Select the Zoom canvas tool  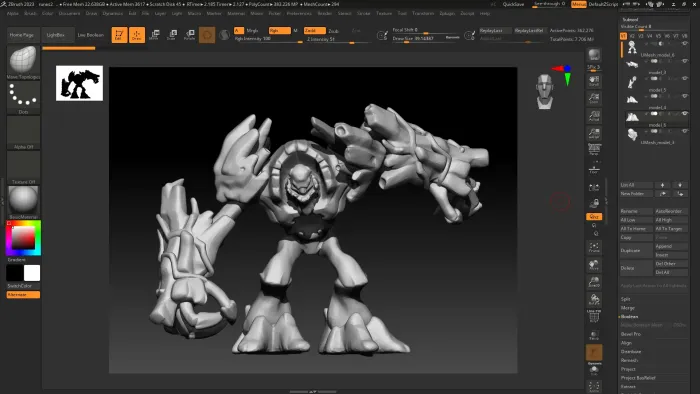[x=594, y=98]
